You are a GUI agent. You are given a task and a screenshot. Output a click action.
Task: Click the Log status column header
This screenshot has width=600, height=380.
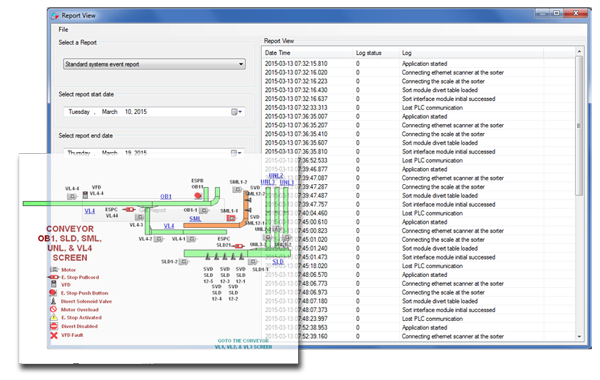(368, 53)
